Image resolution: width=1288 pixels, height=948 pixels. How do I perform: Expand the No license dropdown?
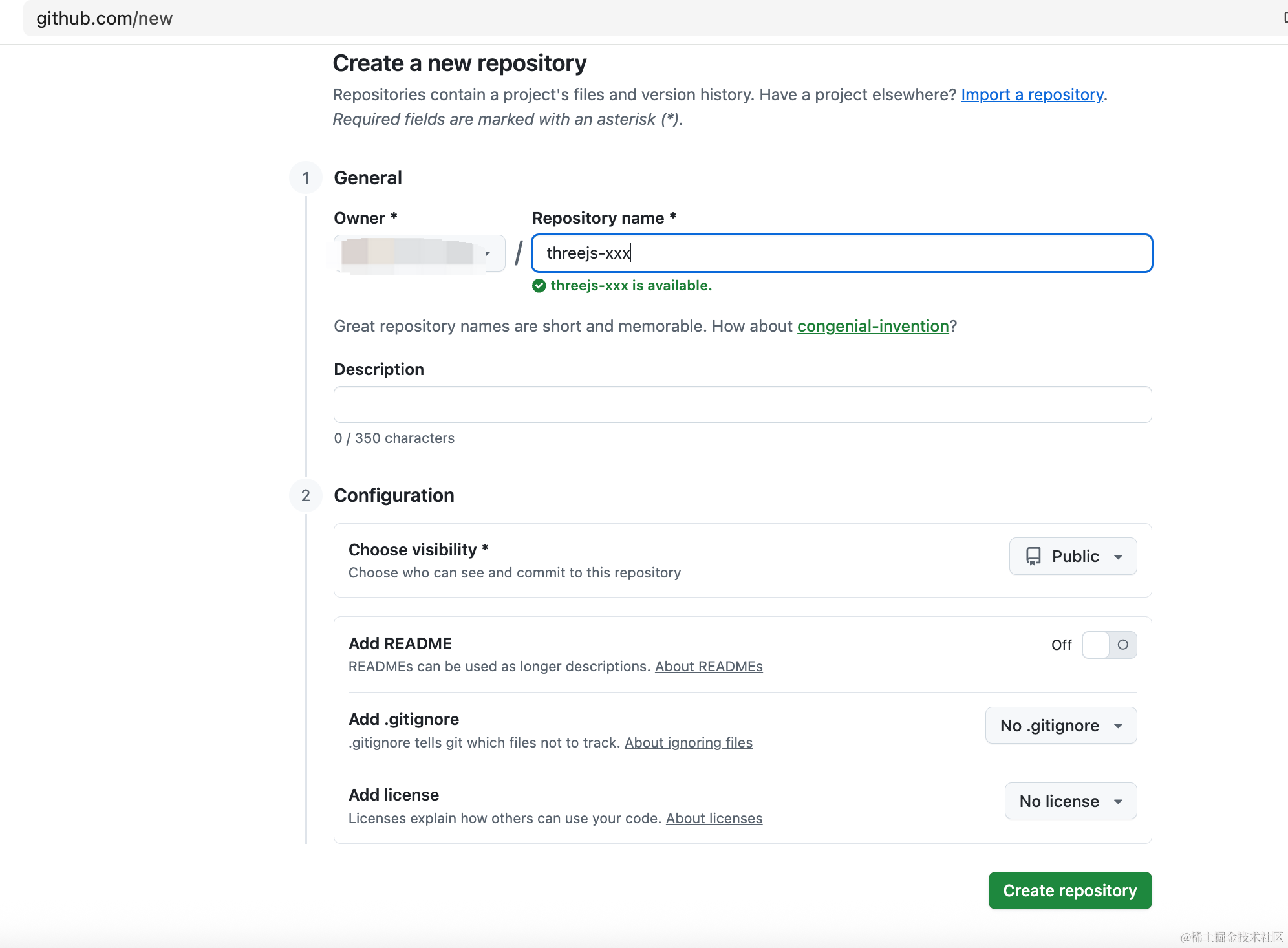click(1071, 801)
